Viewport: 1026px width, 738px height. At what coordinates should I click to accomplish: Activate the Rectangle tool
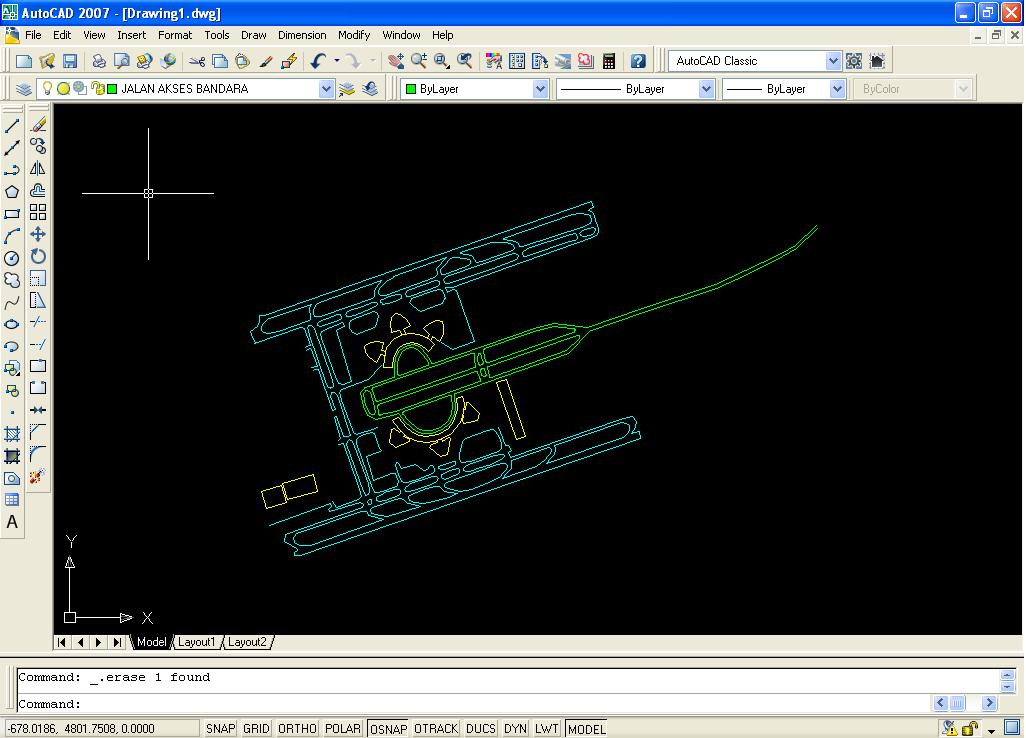(12, 212)
